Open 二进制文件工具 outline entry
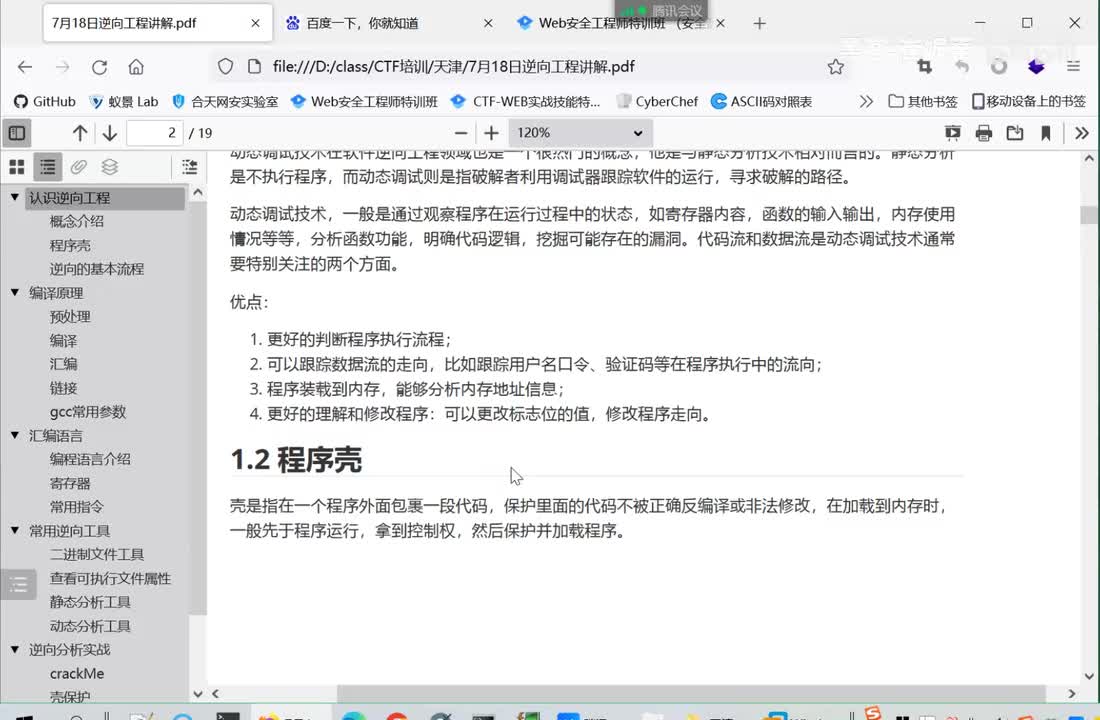The height and width of the screenshot is (720, 1100). click(97, 554)
